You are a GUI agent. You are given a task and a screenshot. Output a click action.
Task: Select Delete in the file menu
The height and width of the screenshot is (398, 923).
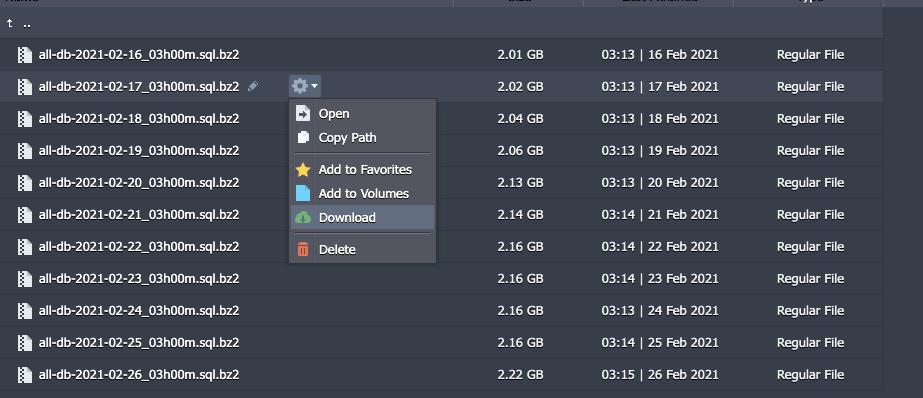tap(363, 249)
